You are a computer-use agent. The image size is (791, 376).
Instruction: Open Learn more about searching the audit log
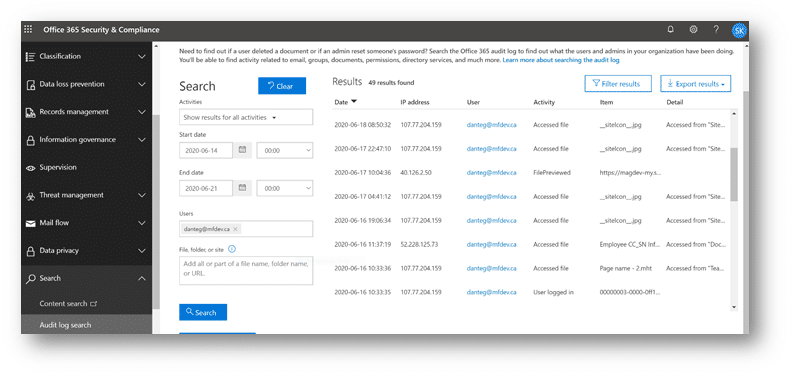click(561, 60)
